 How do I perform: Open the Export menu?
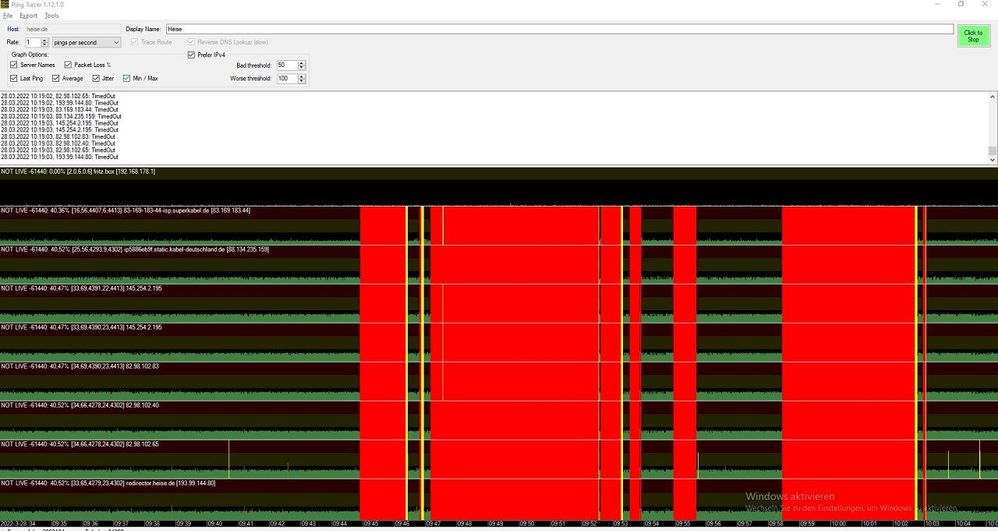29,15
